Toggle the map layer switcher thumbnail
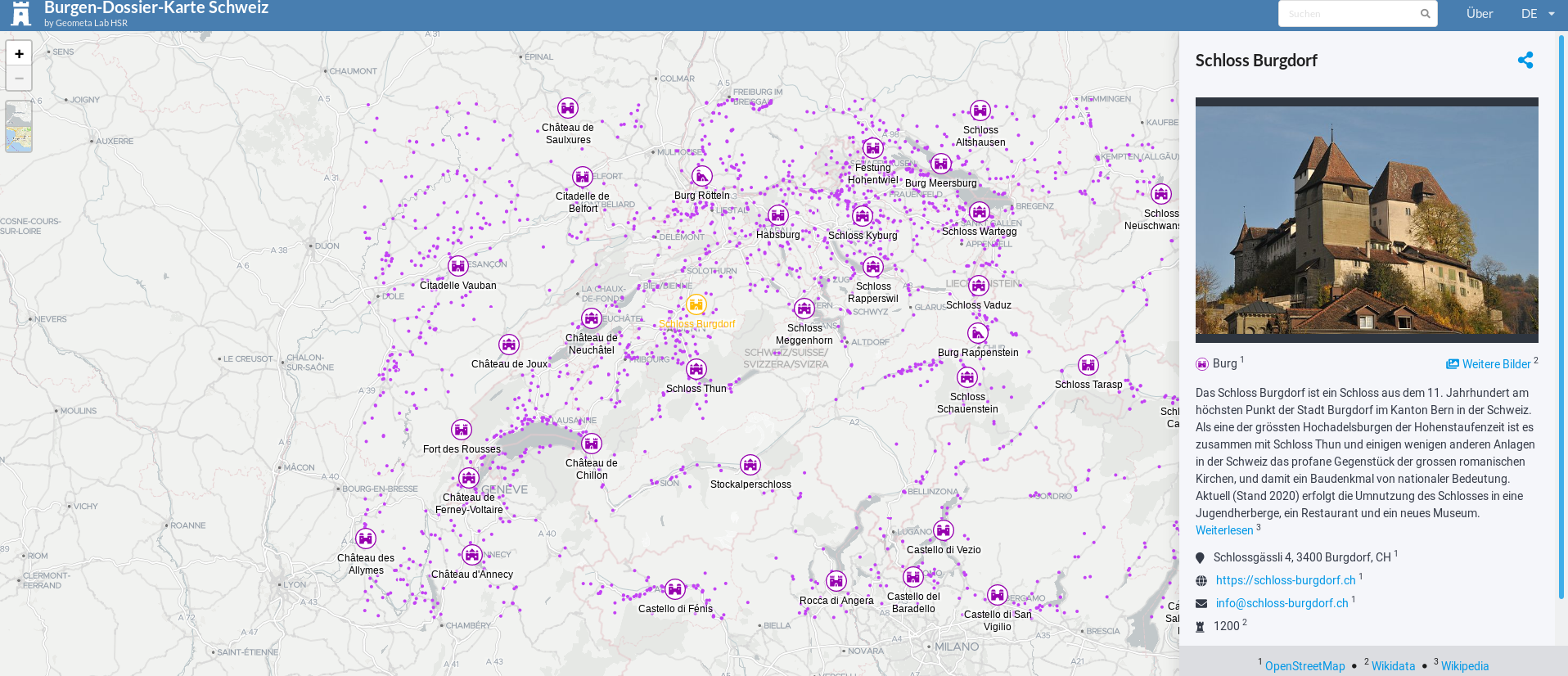Image resolution: width=1568 pixels, height=676 pixels. (x=19, y=127)
